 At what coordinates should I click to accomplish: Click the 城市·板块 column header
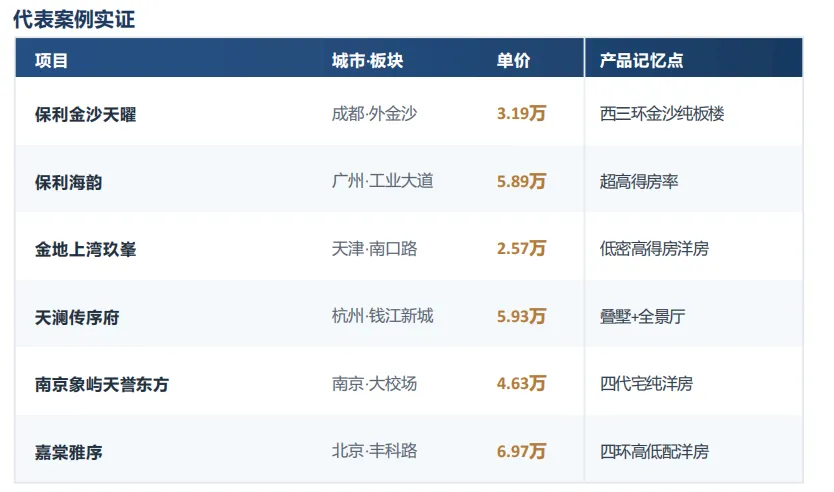(x=368, y=61)
